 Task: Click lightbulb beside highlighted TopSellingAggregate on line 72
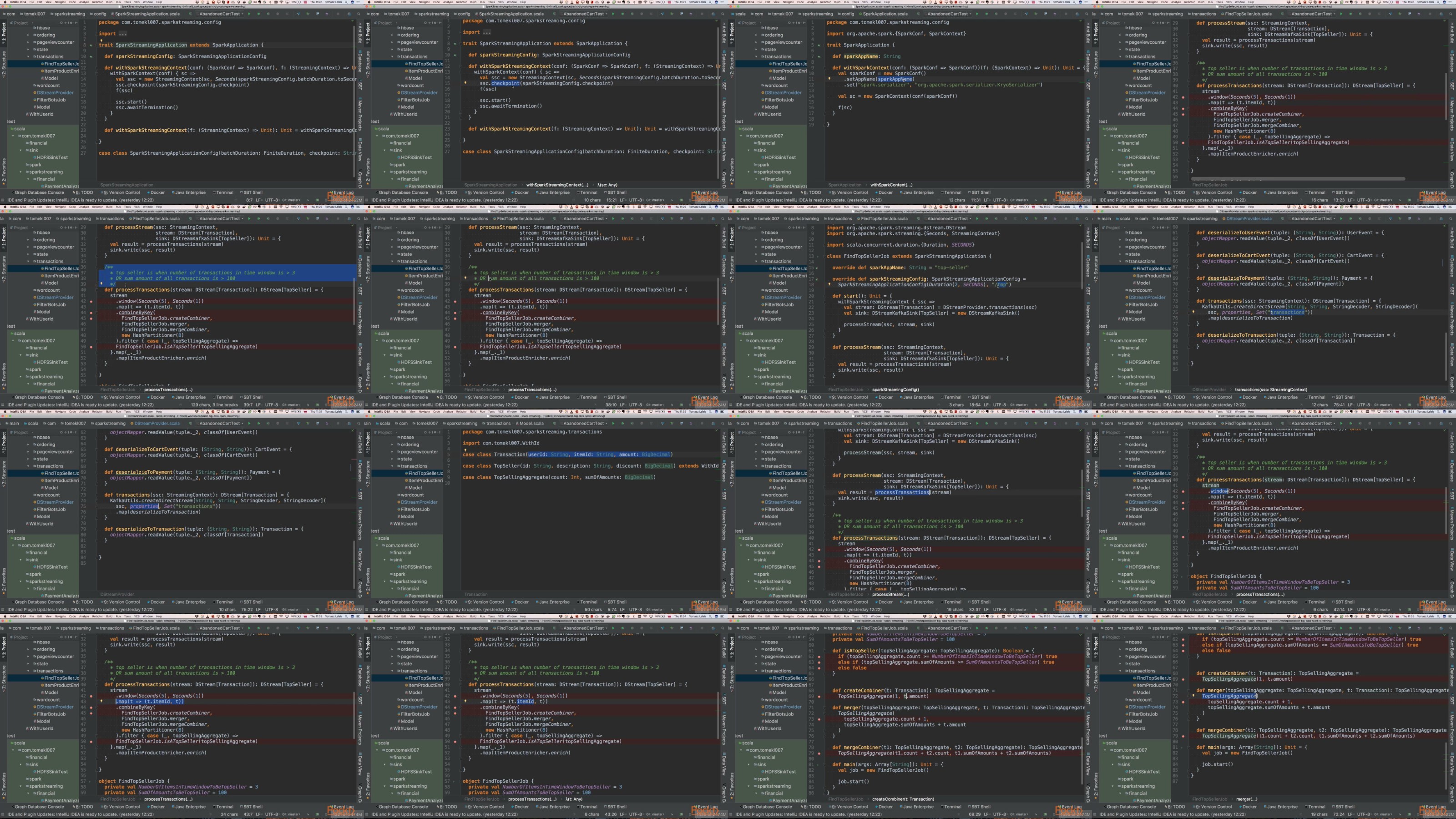(x=1193, y=696)
